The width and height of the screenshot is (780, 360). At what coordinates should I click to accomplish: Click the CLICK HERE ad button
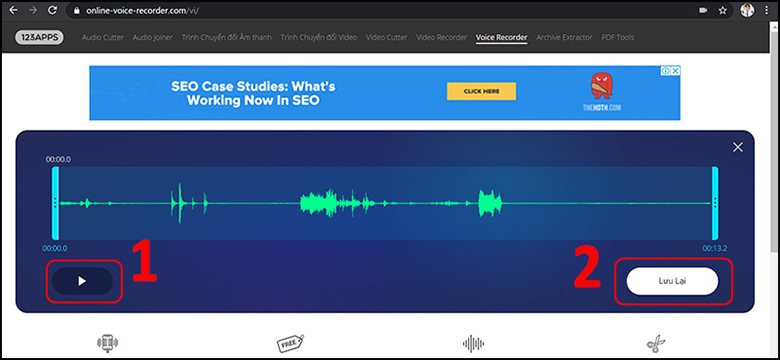pyautogui.click(x=482, y=91)
